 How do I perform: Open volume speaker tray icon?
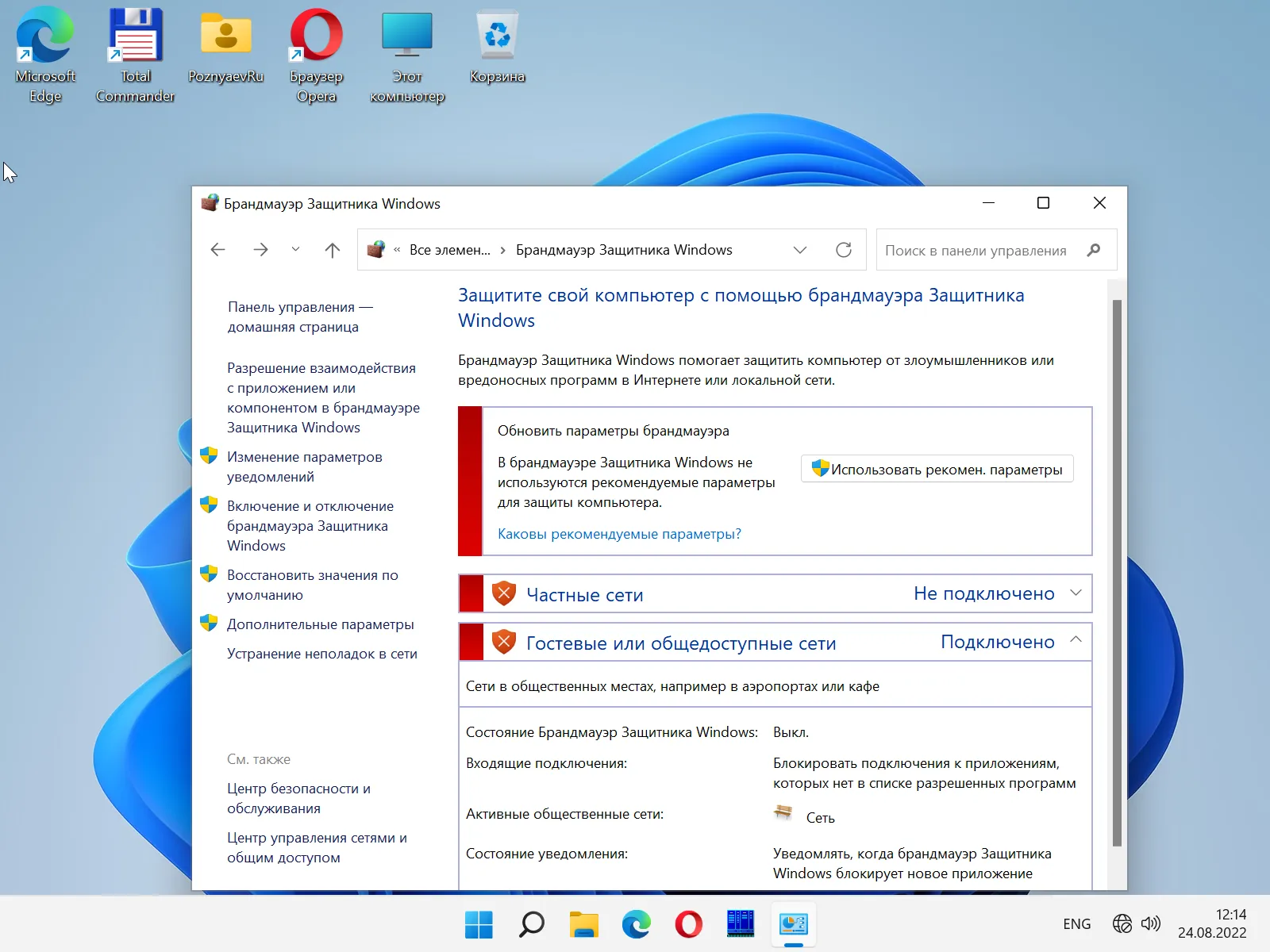[1151, 923]
